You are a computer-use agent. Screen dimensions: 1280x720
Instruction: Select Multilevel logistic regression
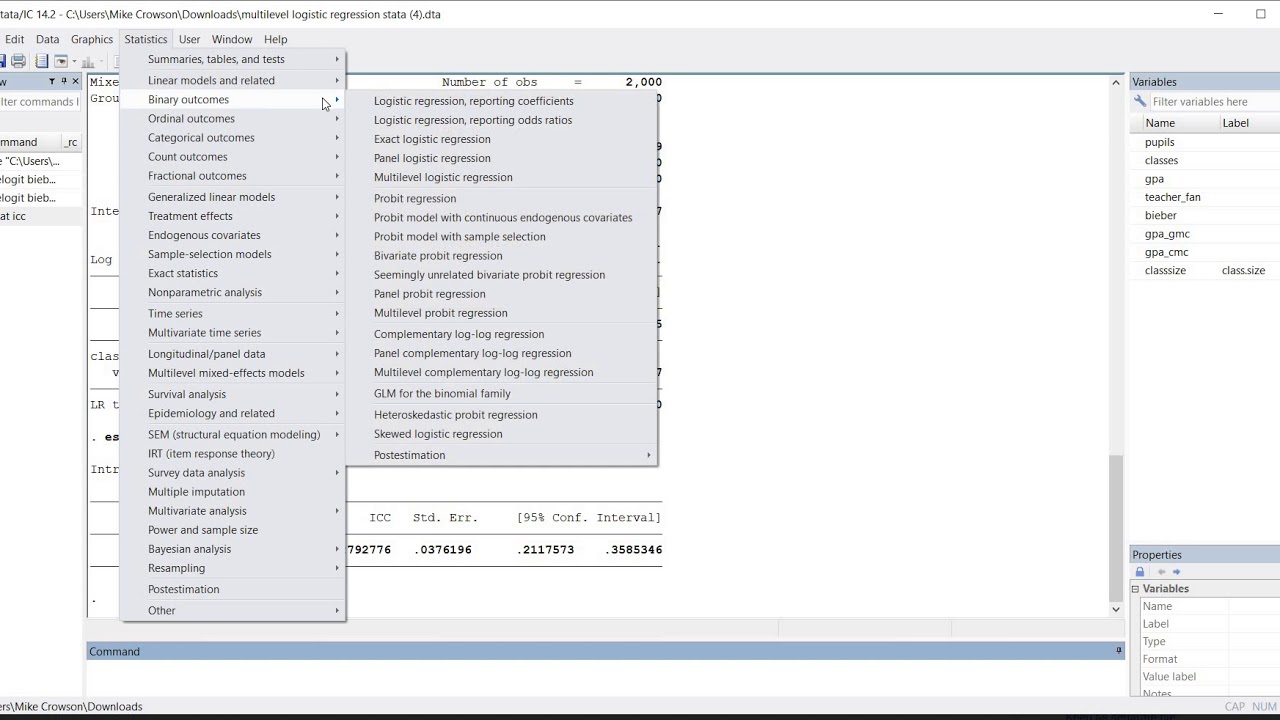click(x=501, y=177)
